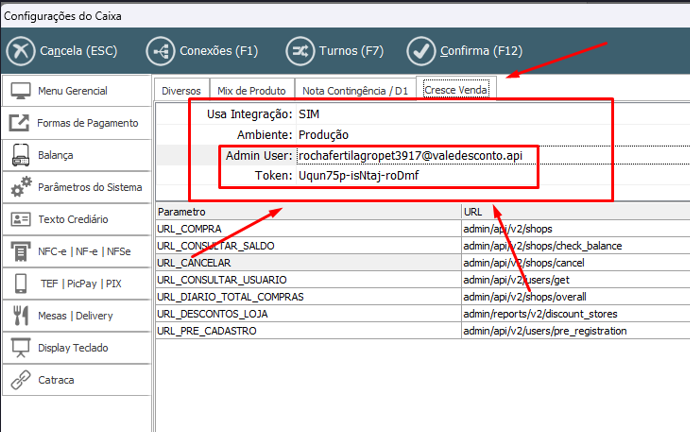Viewport: 690px width, 432px height.
Task: Open the Texto Crediário section
Action: (75, 219)
